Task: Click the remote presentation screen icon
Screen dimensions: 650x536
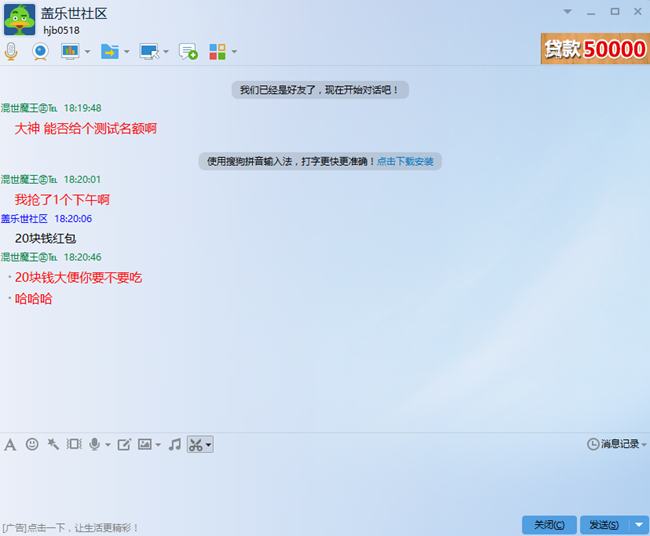Action: pos(70,51)
